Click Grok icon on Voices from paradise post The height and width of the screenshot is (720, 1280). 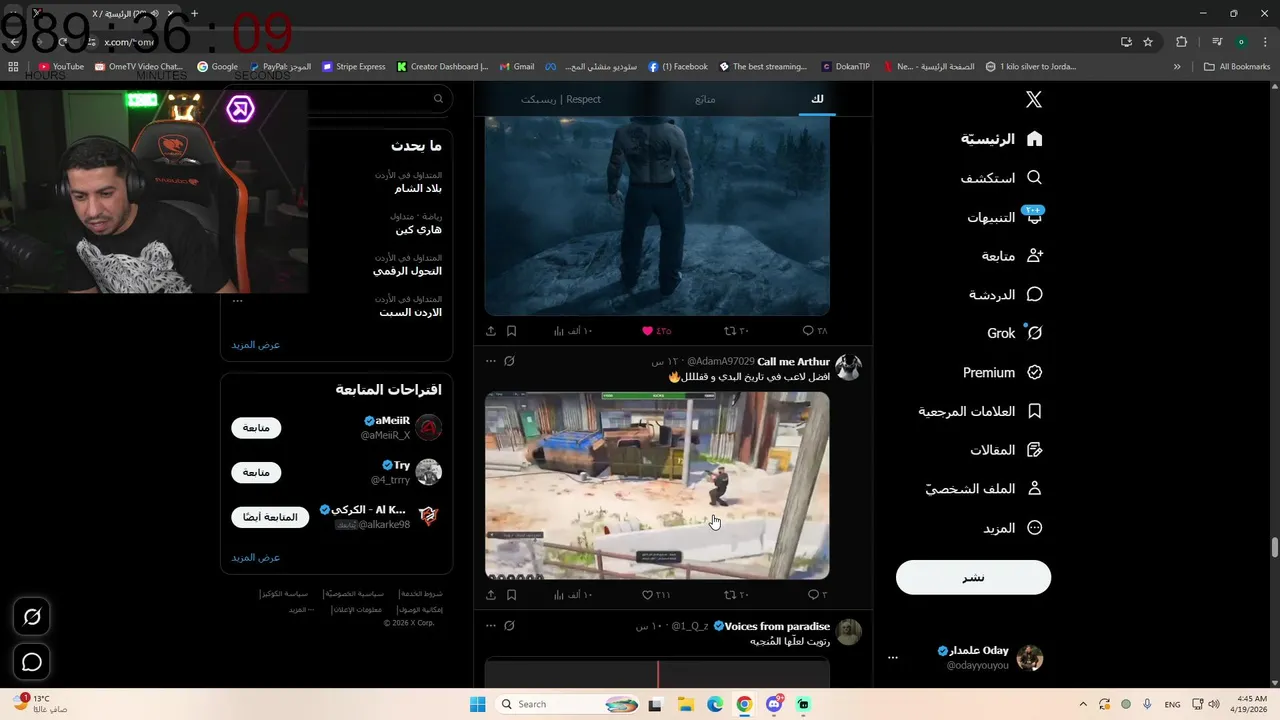[509, 626]
